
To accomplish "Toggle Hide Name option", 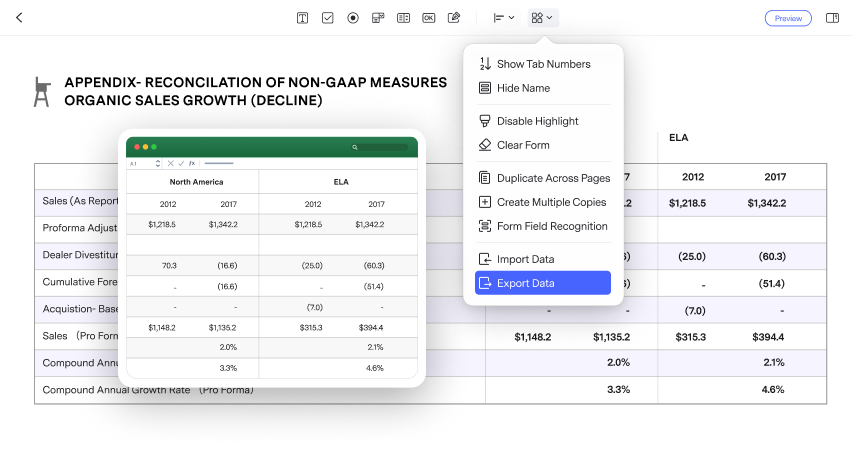I will (523, 88).
